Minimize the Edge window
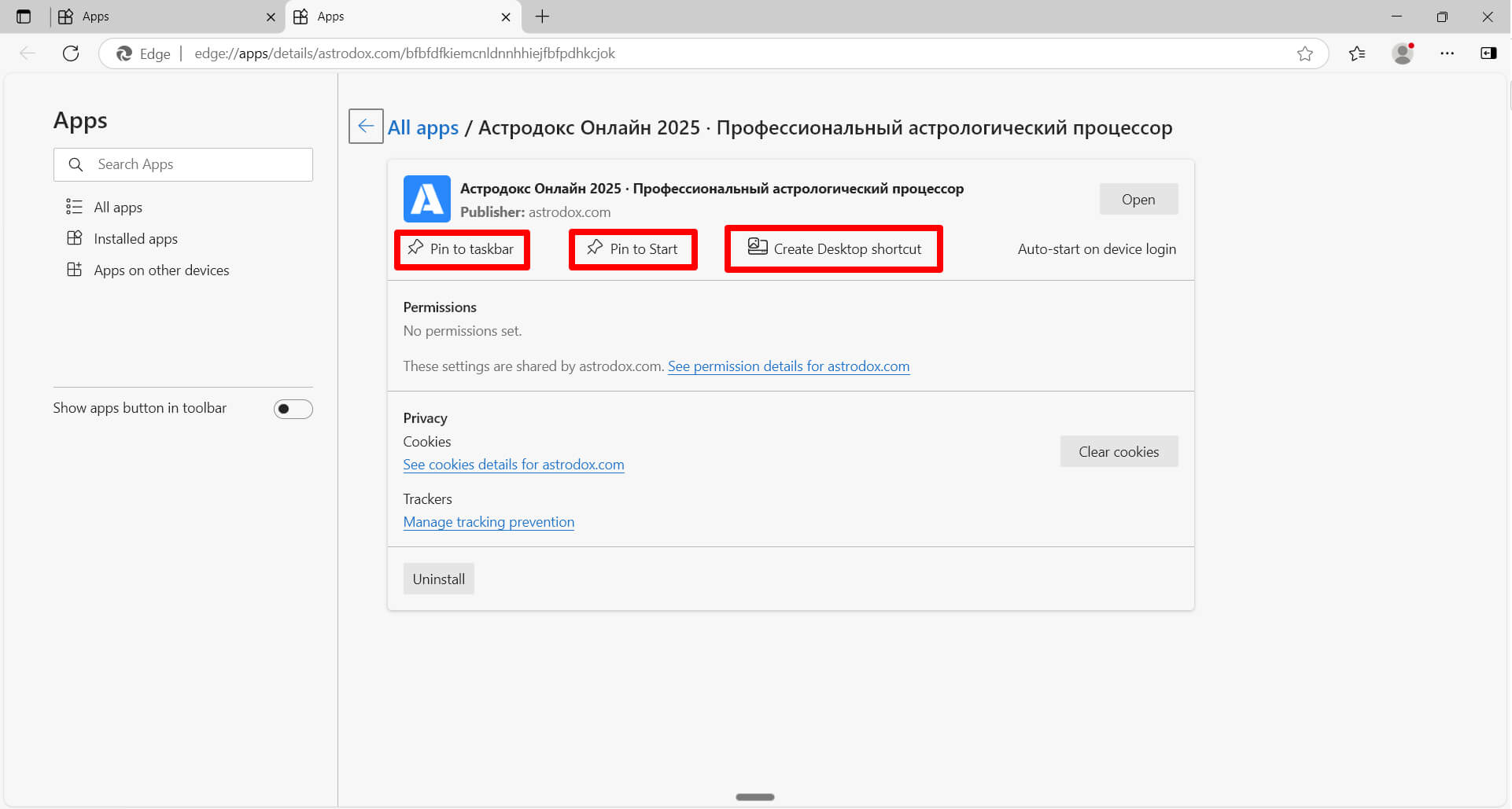This screenshot has height=809, width=1512. (1397, 17)
